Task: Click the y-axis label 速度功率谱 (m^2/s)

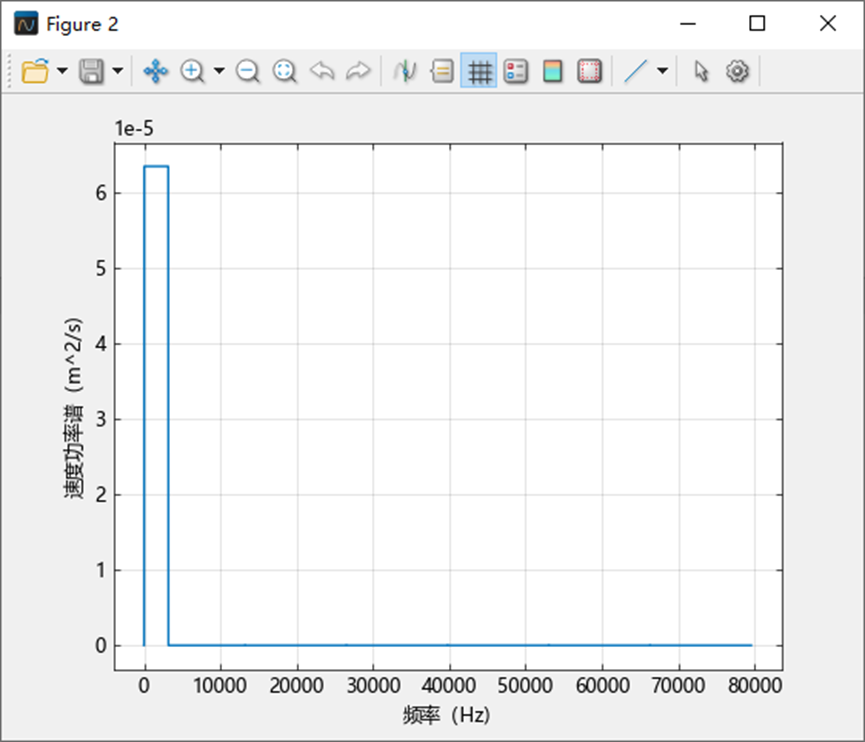Action: (74, 408)
